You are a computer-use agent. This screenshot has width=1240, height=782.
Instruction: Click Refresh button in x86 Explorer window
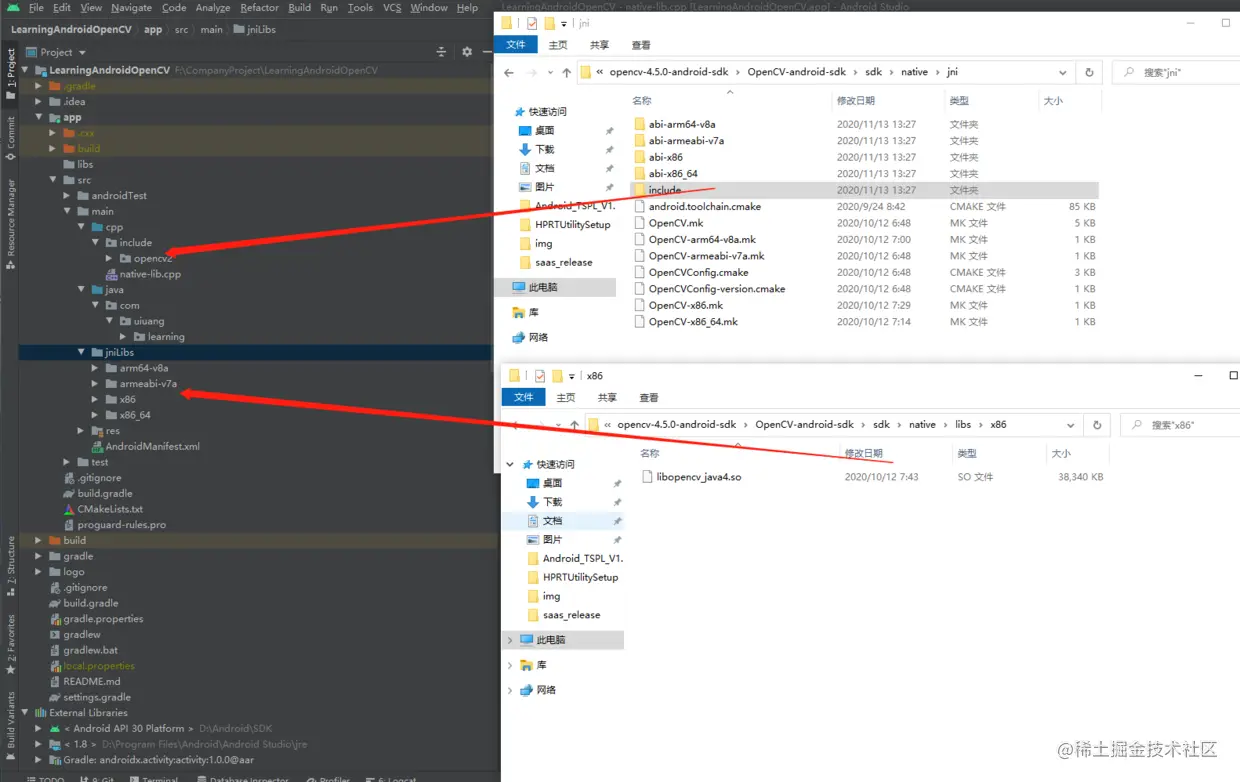pos(1097,425)
